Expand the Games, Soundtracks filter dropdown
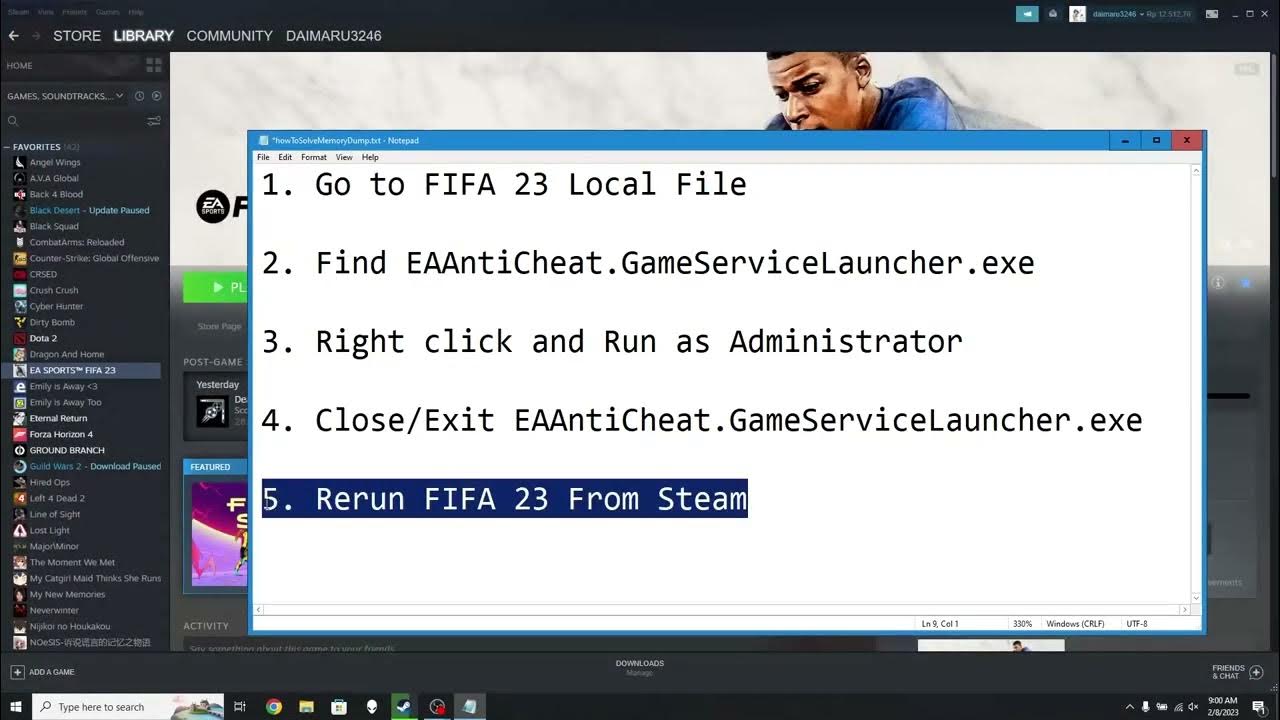Viewport: 1280px width, 720px height. [x=65, y=96]
